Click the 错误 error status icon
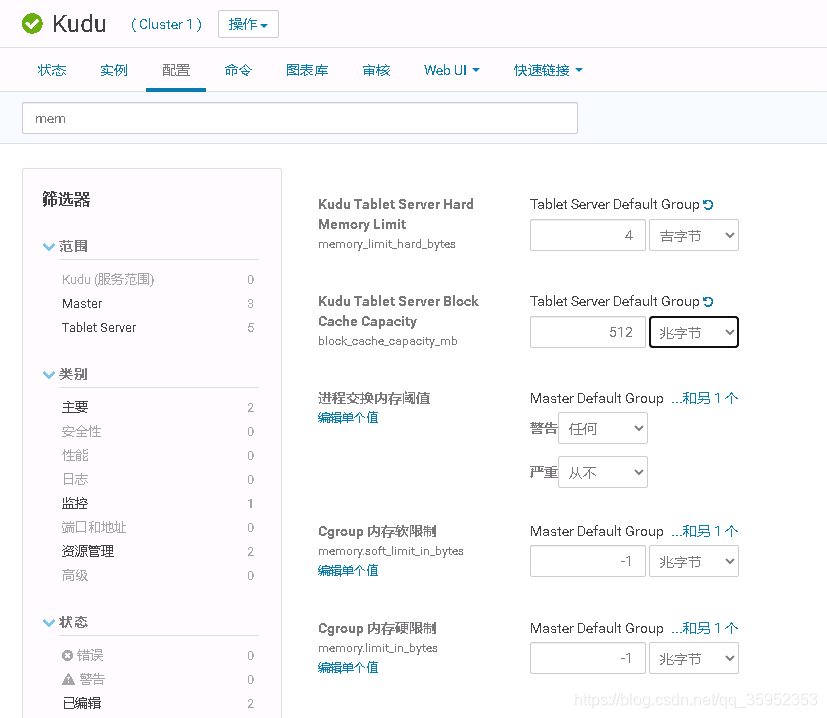Viewport: 827px width, 718px height. click(x=67, y=655)
